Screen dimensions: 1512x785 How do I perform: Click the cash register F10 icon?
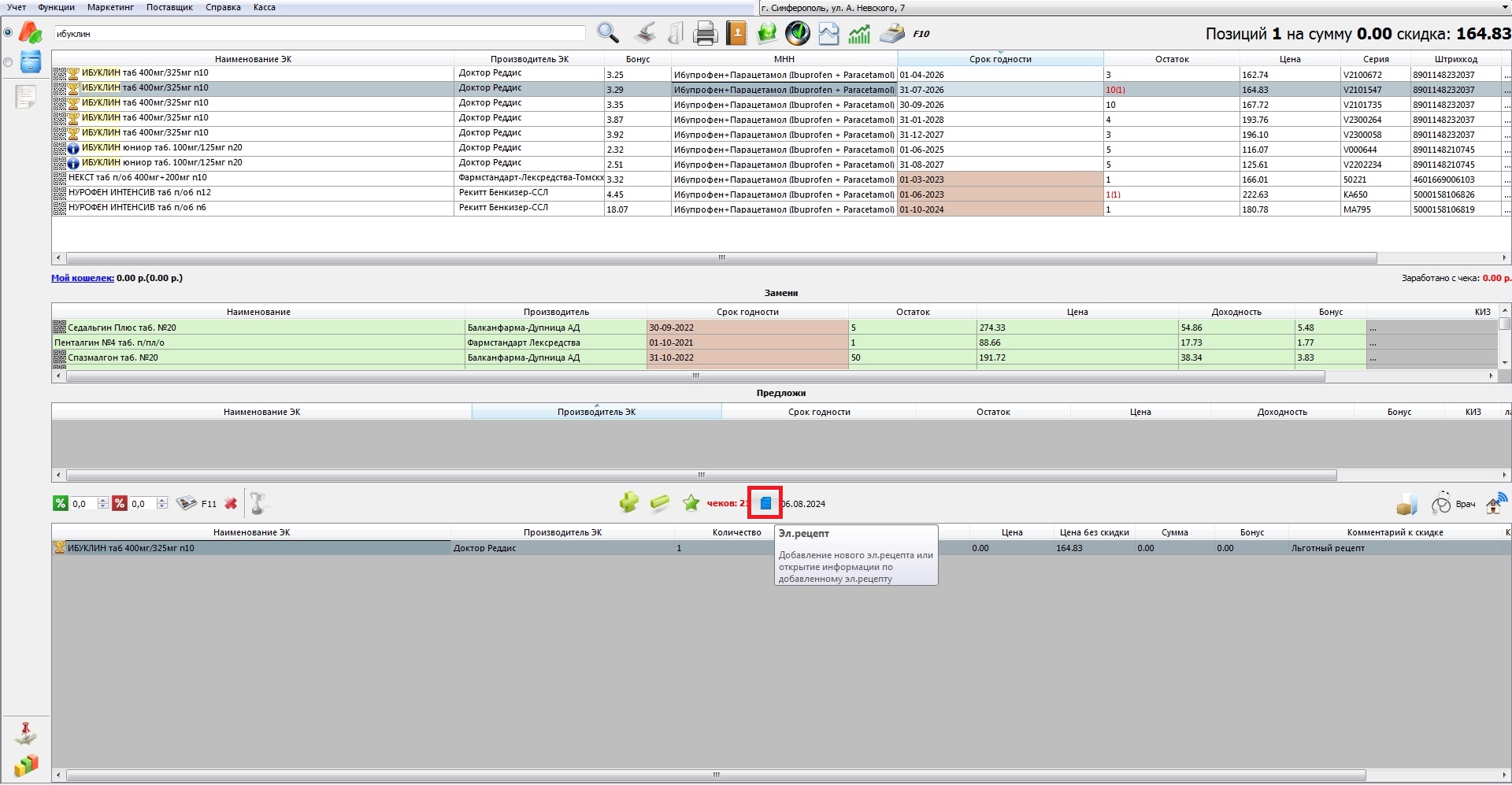[892, 33]
